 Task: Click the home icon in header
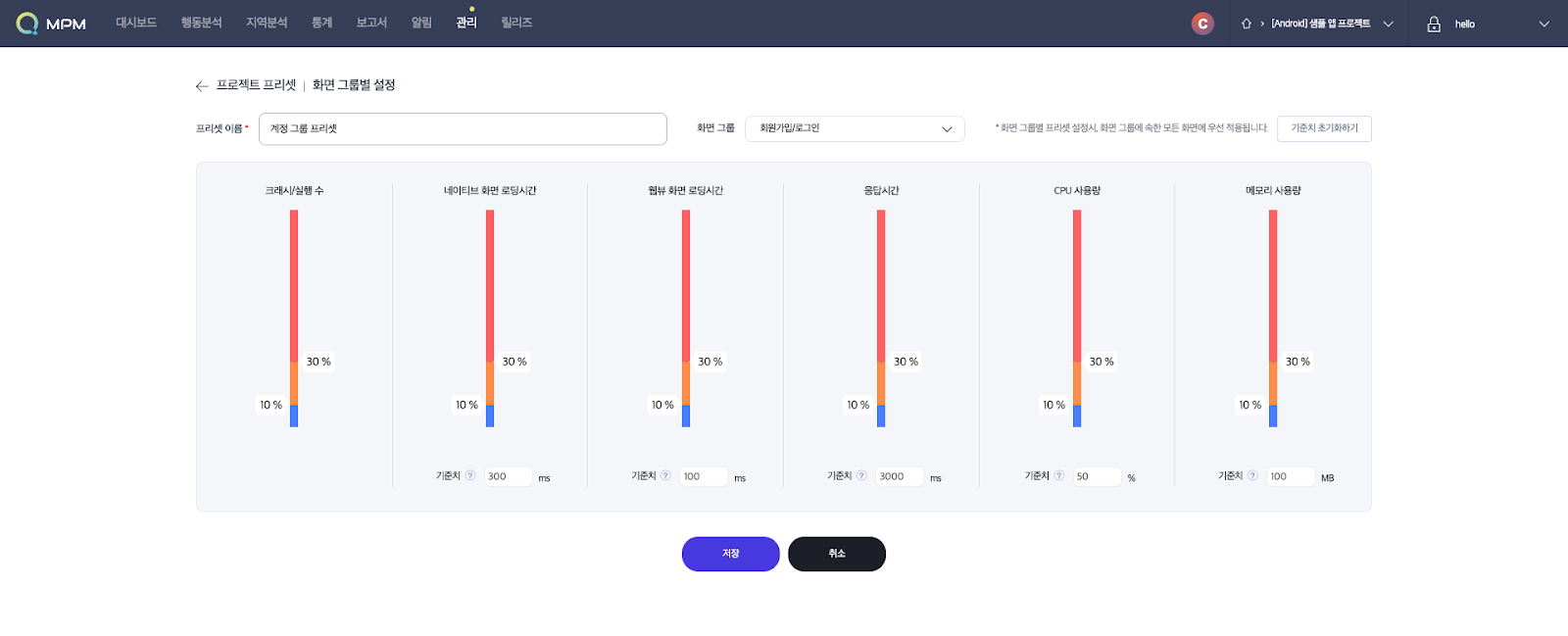1247,24
